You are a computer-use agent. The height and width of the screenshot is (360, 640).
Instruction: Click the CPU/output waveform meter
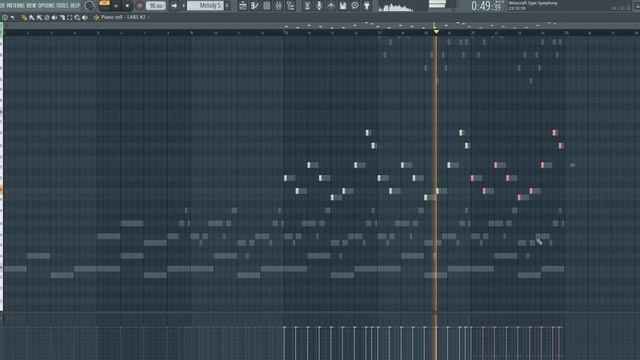(396, 6)
